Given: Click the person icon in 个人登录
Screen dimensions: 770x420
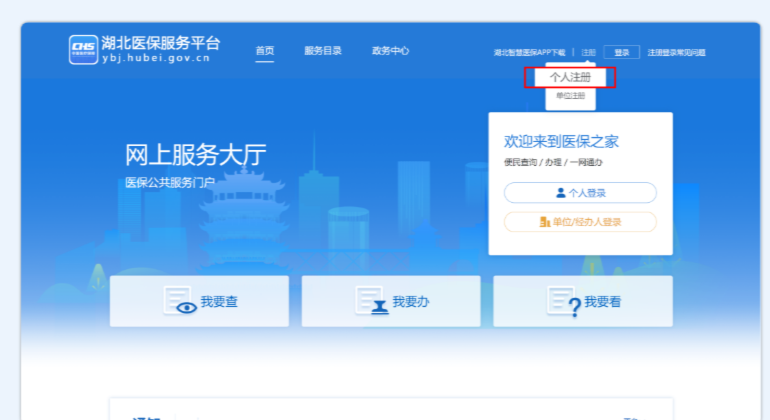Looking at the screenshot, I should click(x=560, y=193).
